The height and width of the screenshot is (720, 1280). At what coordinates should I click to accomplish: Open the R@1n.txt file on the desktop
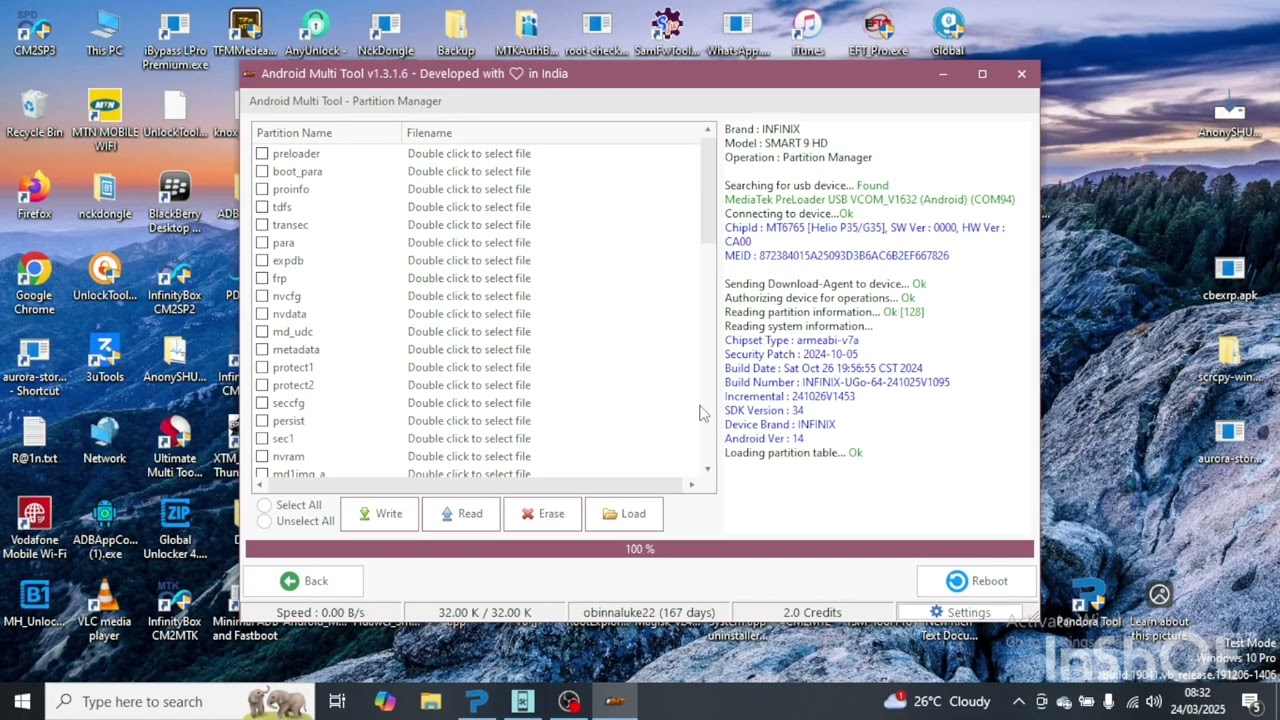(x=34, y=441)
